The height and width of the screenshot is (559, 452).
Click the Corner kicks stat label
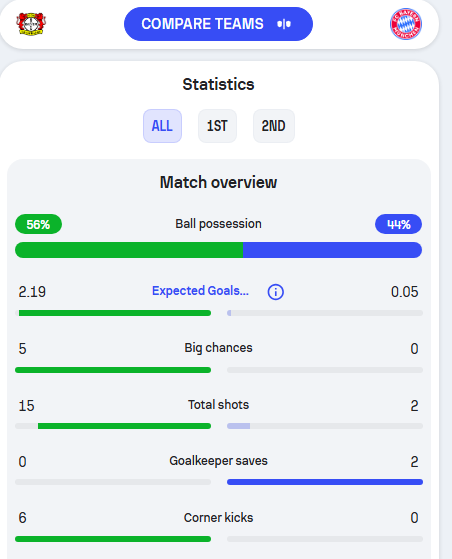(218, 518)
